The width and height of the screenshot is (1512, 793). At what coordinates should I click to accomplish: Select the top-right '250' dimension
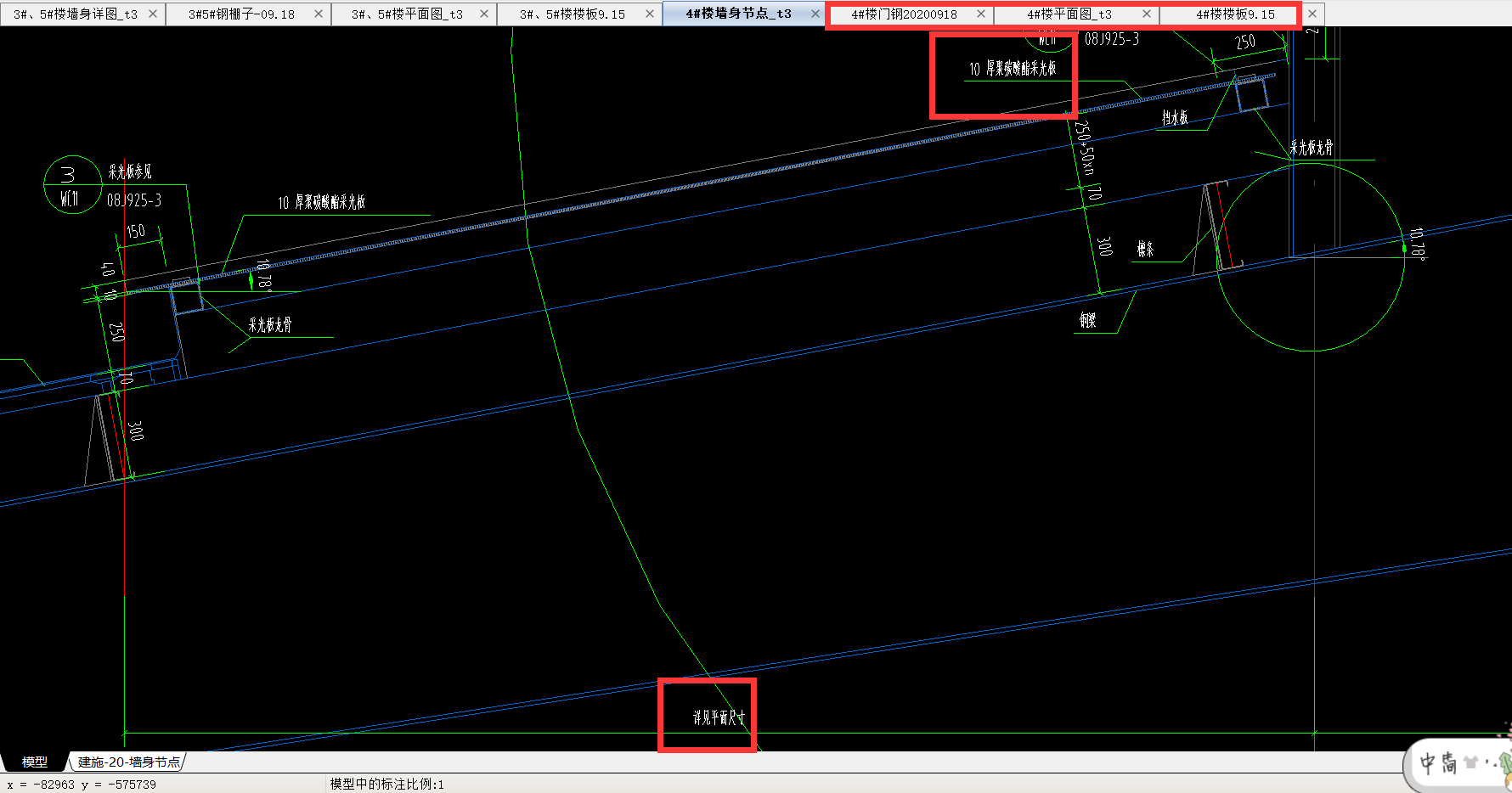1245,42
